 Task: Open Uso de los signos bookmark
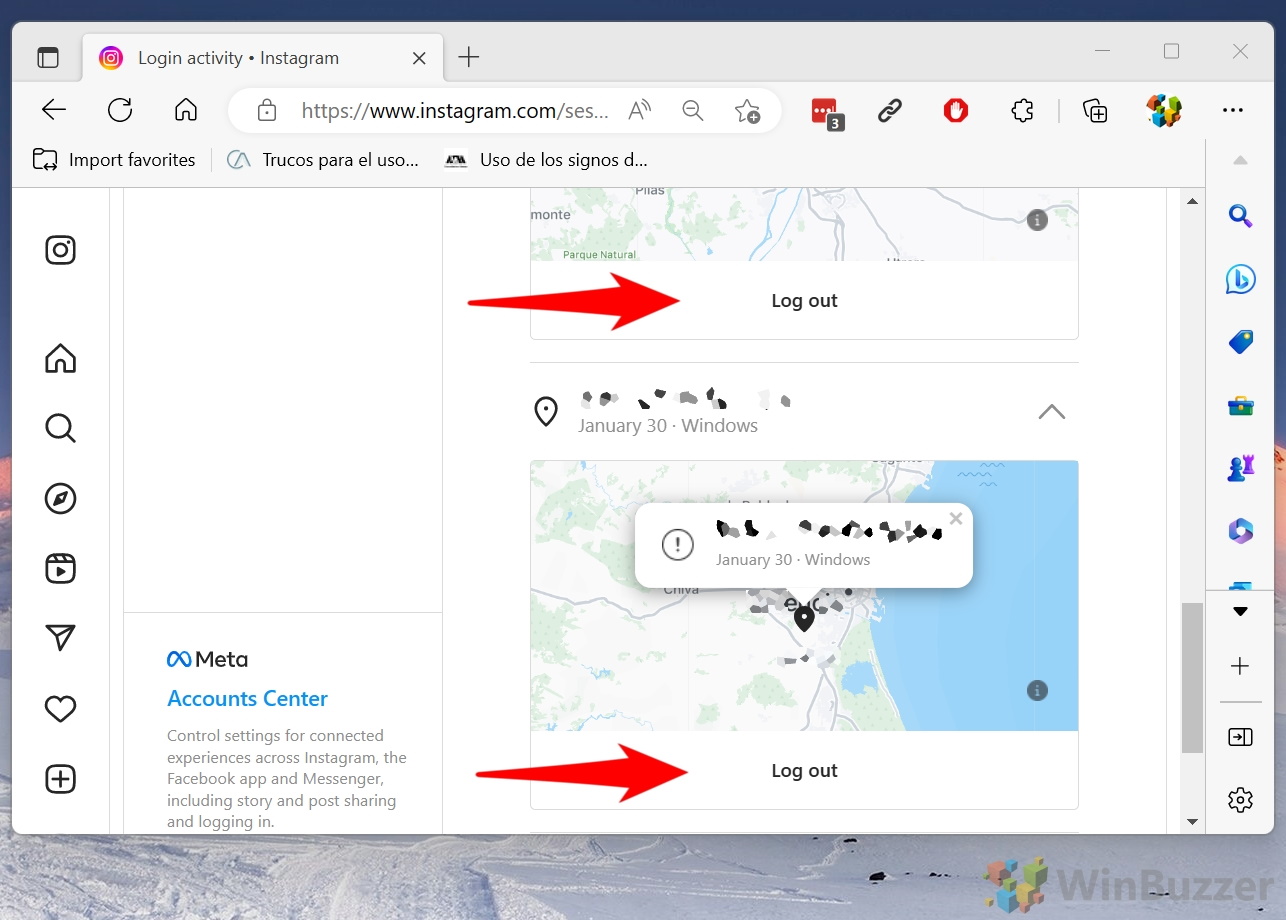coord(546,159)
